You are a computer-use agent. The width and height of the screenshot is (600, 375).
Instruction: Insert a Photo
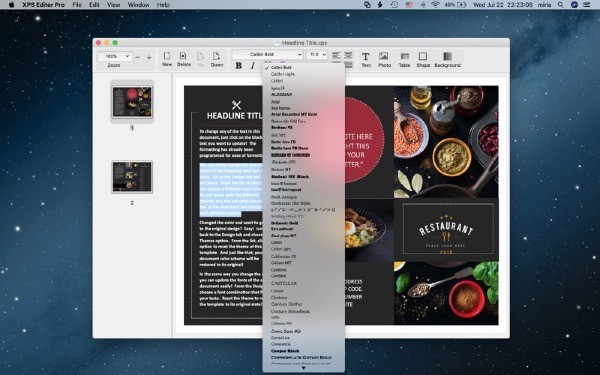point(384,60)
